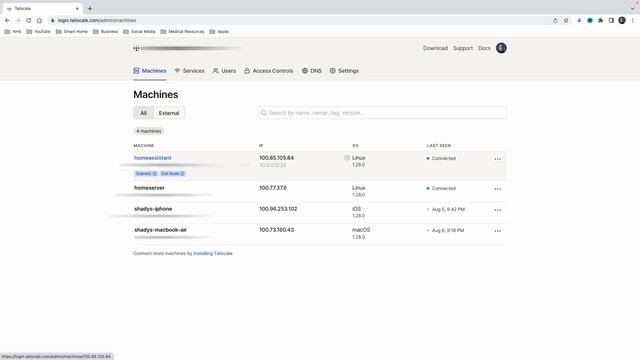Click IP address 100.77.37.6

coord(273,188)
